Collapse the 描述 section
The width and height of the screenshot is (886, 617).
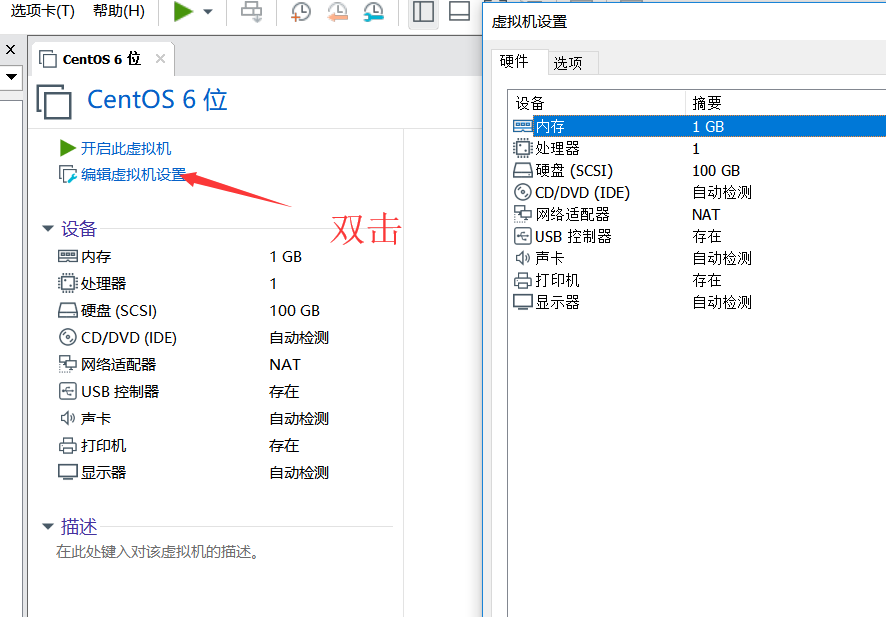click(48, 527)
